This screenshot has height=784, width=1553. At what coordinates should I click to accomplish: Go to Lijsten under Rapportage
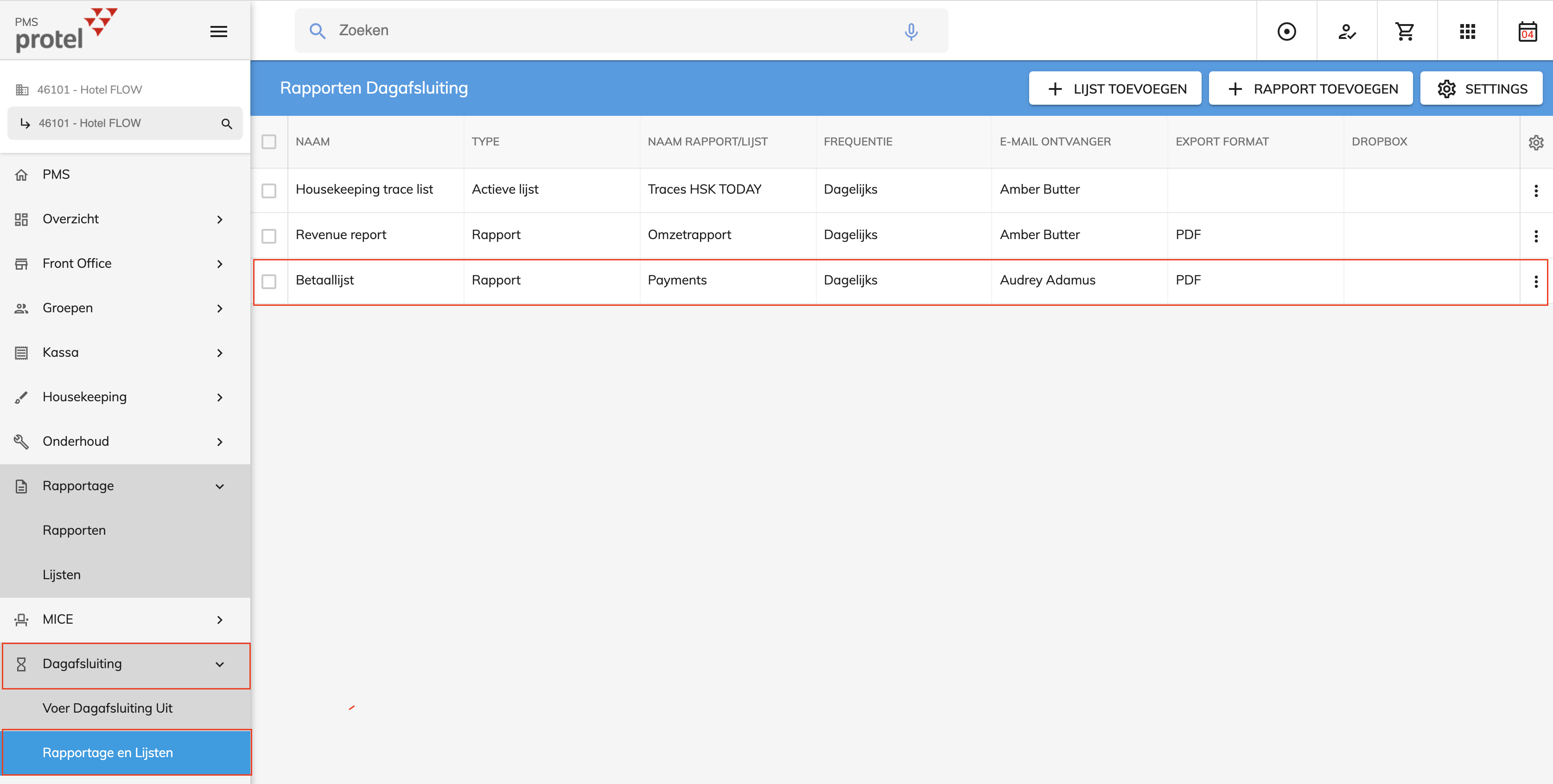(62, 575)
